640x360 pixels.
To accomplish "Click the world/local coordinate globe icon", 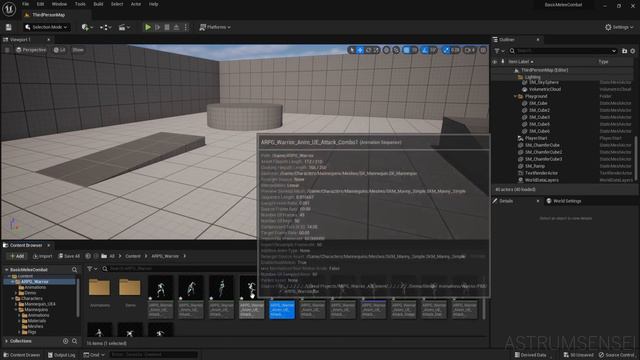I will (386, 50).
